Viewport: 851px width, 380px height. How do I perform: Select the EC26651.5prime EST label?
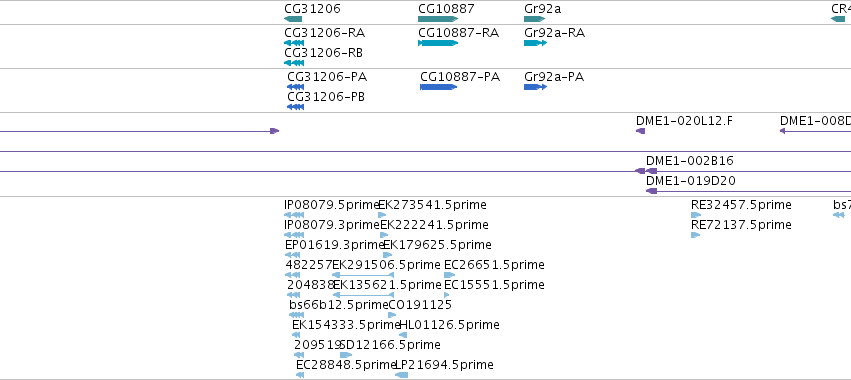(494, 265)
